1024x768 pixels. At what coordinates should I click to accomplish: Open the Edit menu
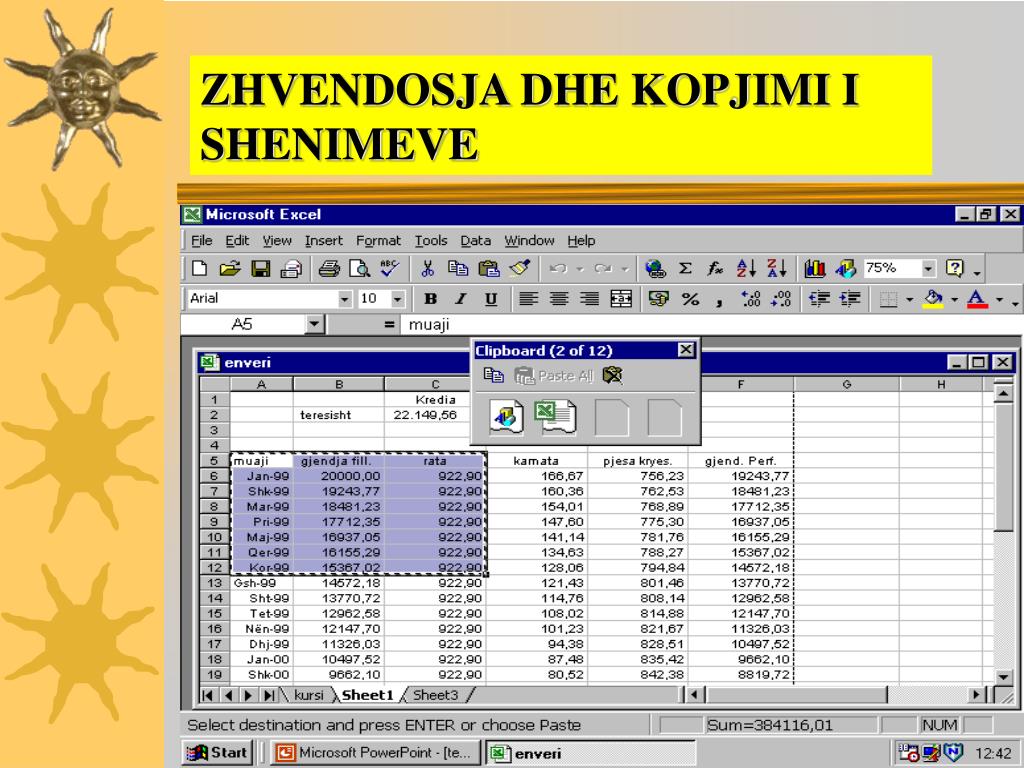(x=237, y=240)
